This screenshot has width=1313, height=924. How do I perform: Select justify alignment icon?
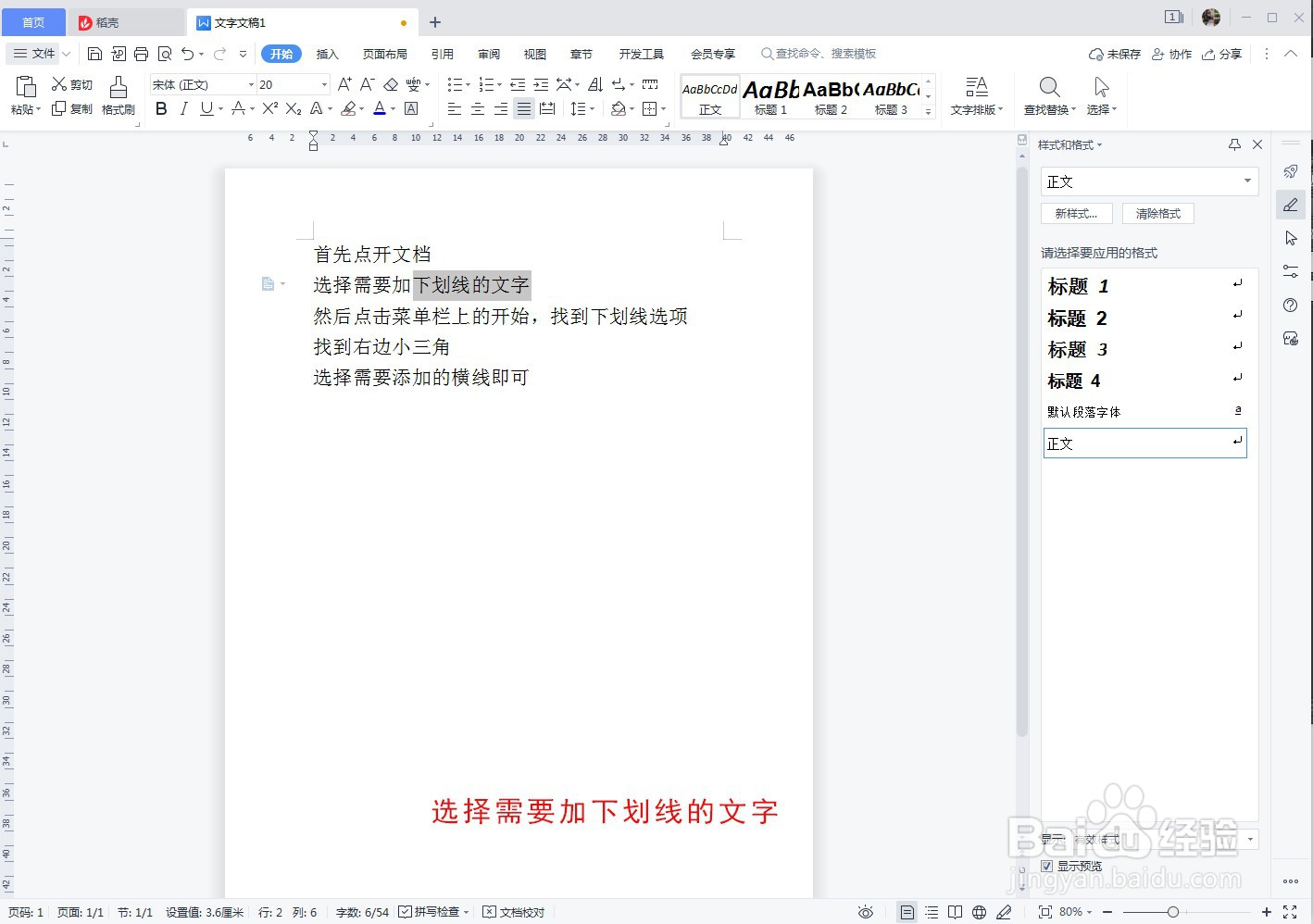click(x=524, y=109)
